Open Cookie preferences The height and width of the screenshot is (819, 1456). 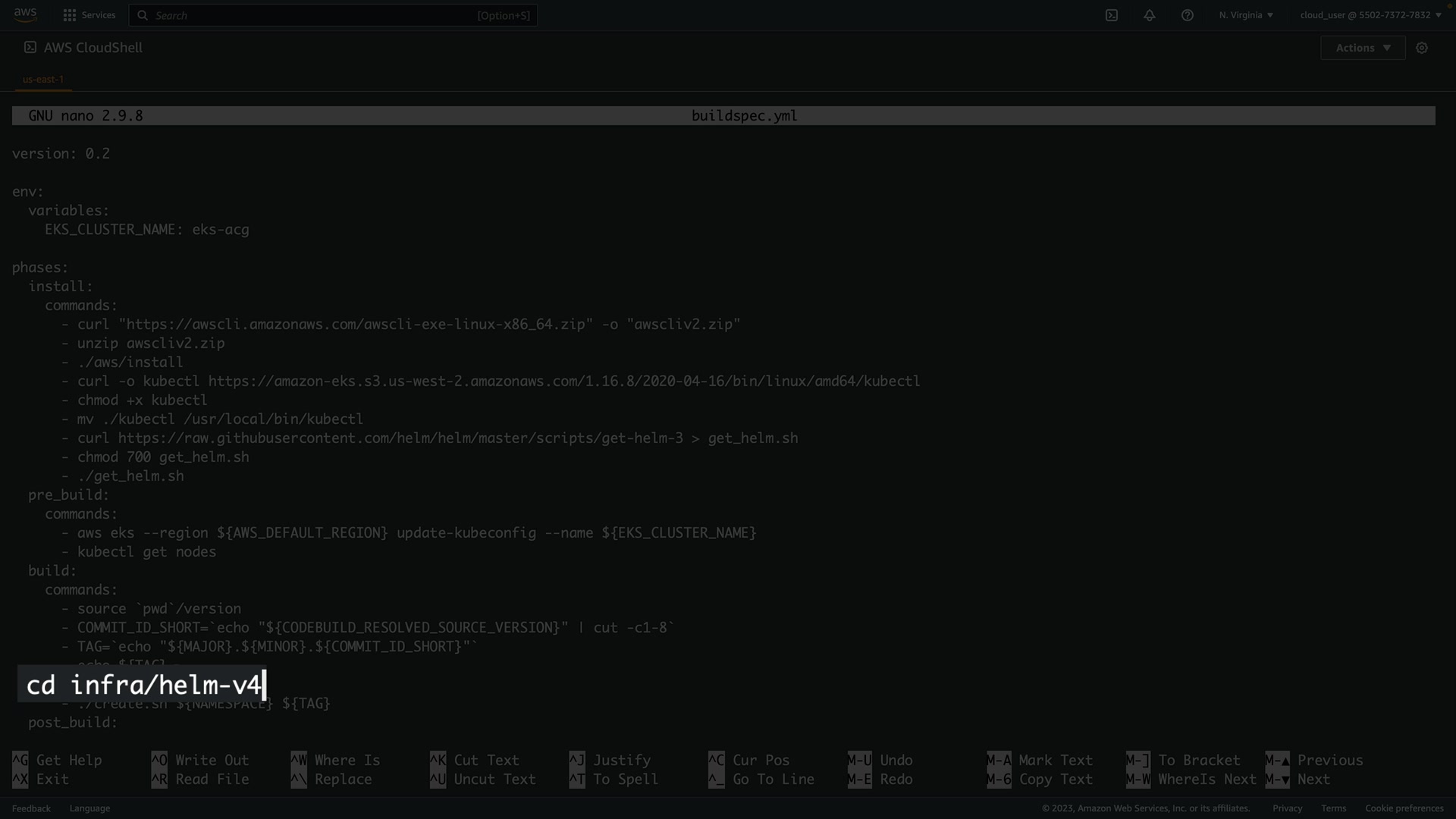[1404, 808]
